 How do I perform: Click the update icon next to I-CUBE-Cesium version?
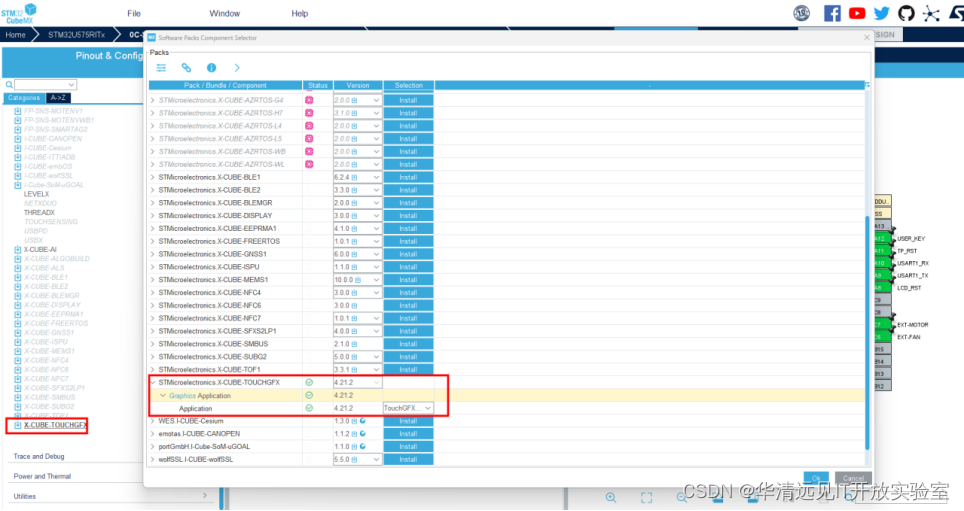tap(363, 421)
